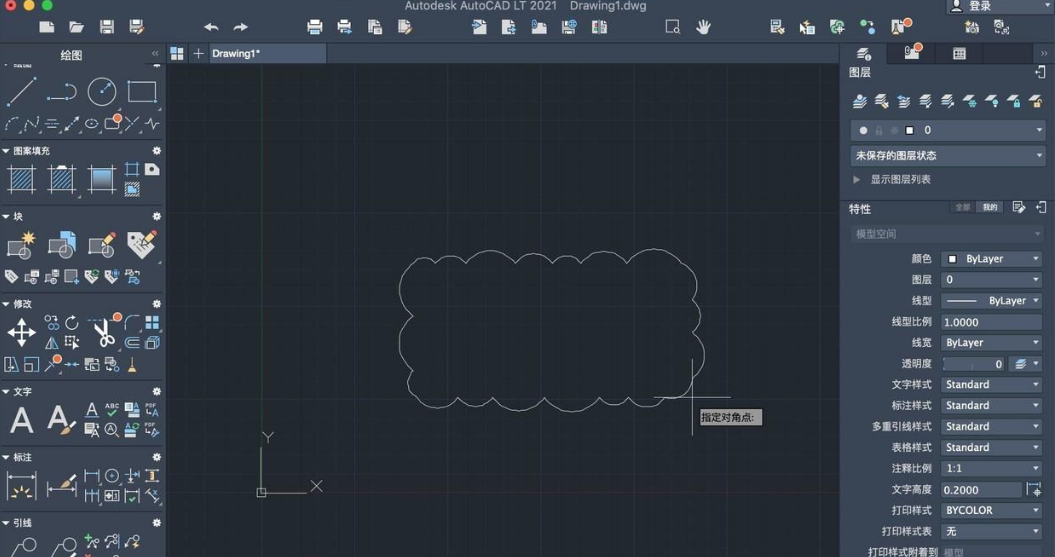Click the Multiline Text tool
Screen dimensions: 1055x557
[21, 420]
